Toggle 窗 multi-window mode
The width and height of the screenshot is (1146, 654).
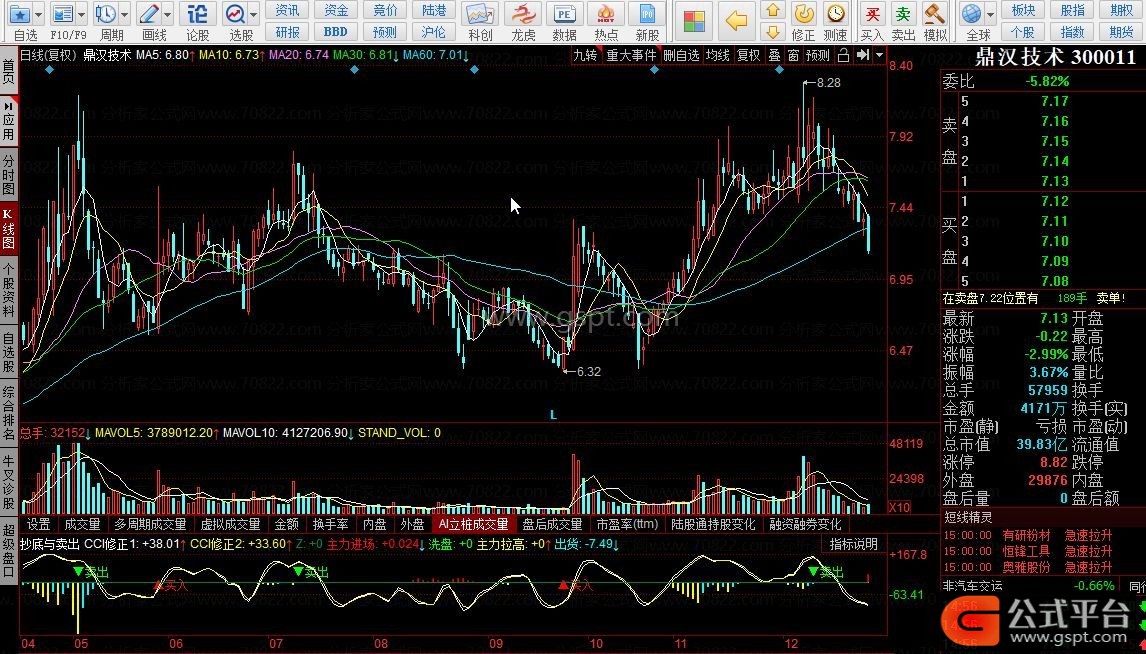coord(794,56)
